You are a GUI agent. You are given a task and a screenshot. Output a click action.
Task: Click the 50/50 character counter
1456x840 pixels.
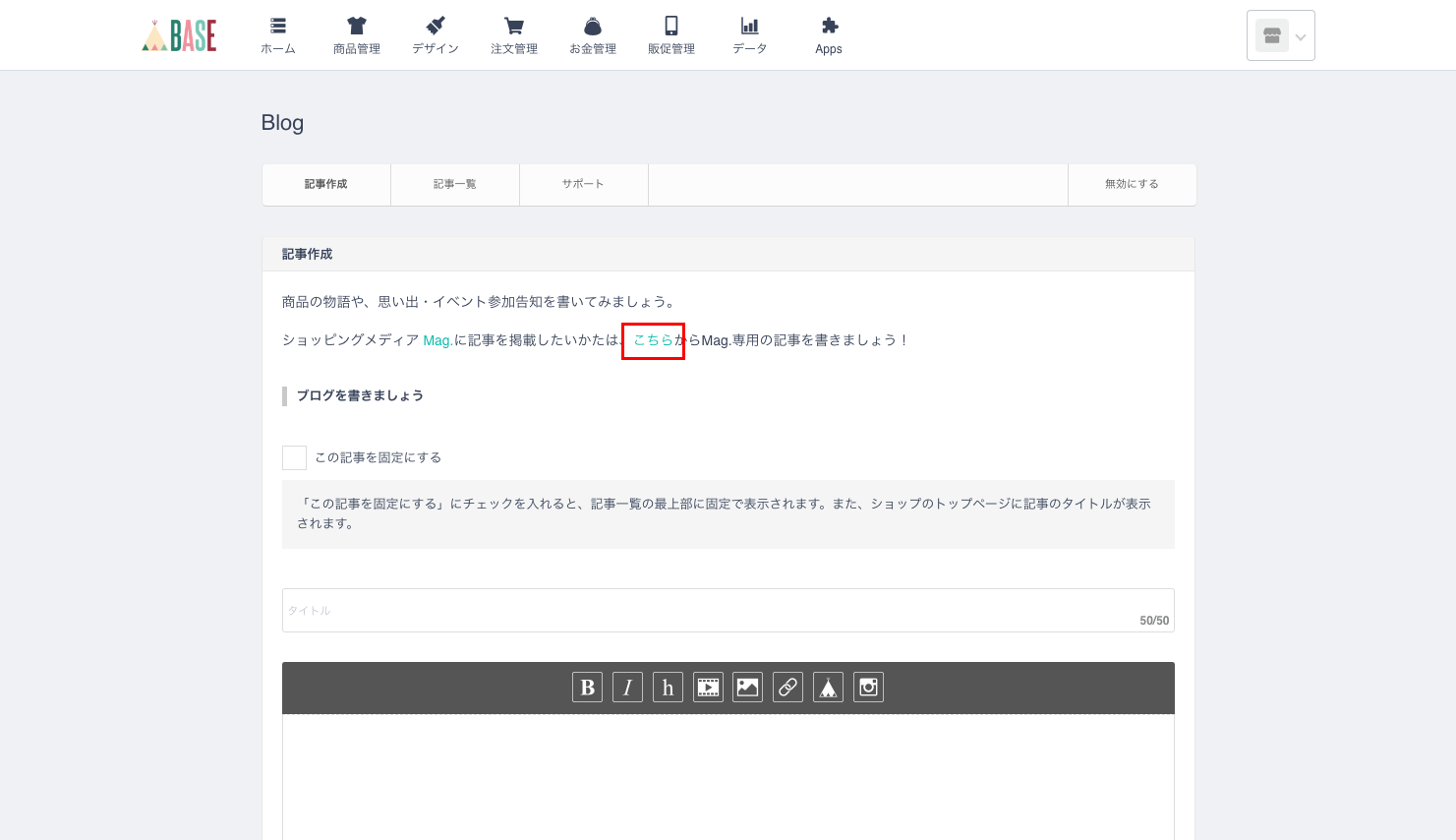(1154, 621)
